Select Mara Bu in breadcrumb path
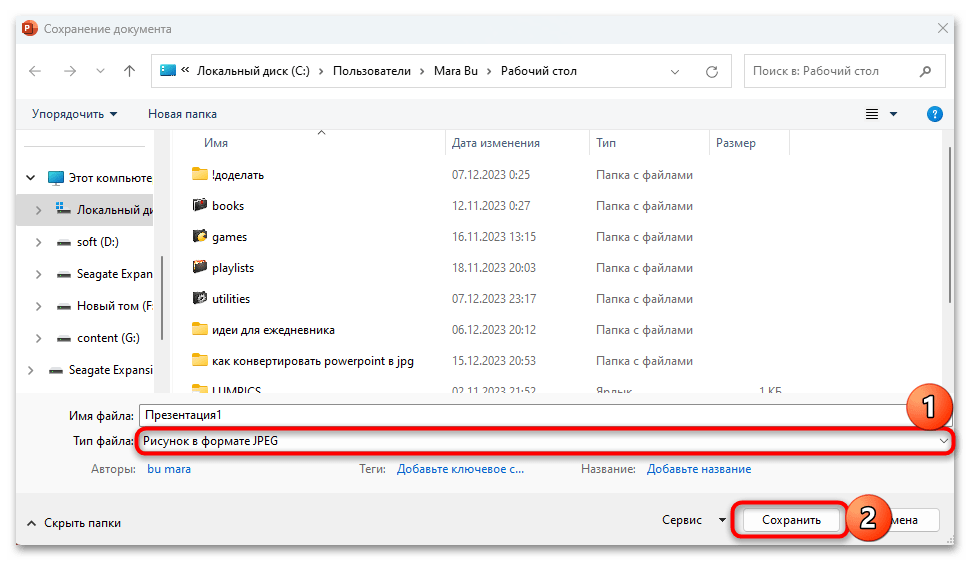Screen dimensions: 970x561 456,71
